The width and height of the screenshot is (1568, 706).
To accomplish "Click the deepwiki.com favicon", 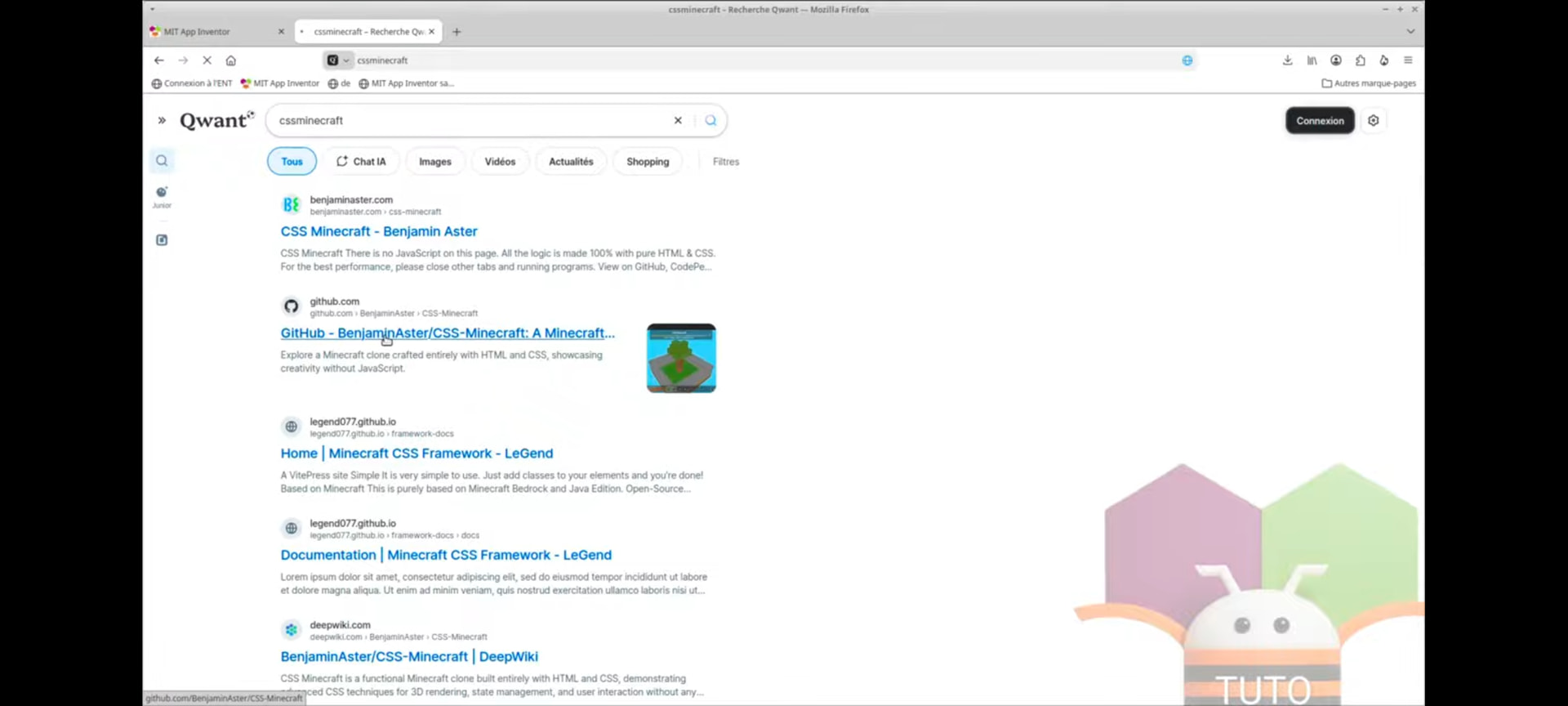I will point(291,630).
